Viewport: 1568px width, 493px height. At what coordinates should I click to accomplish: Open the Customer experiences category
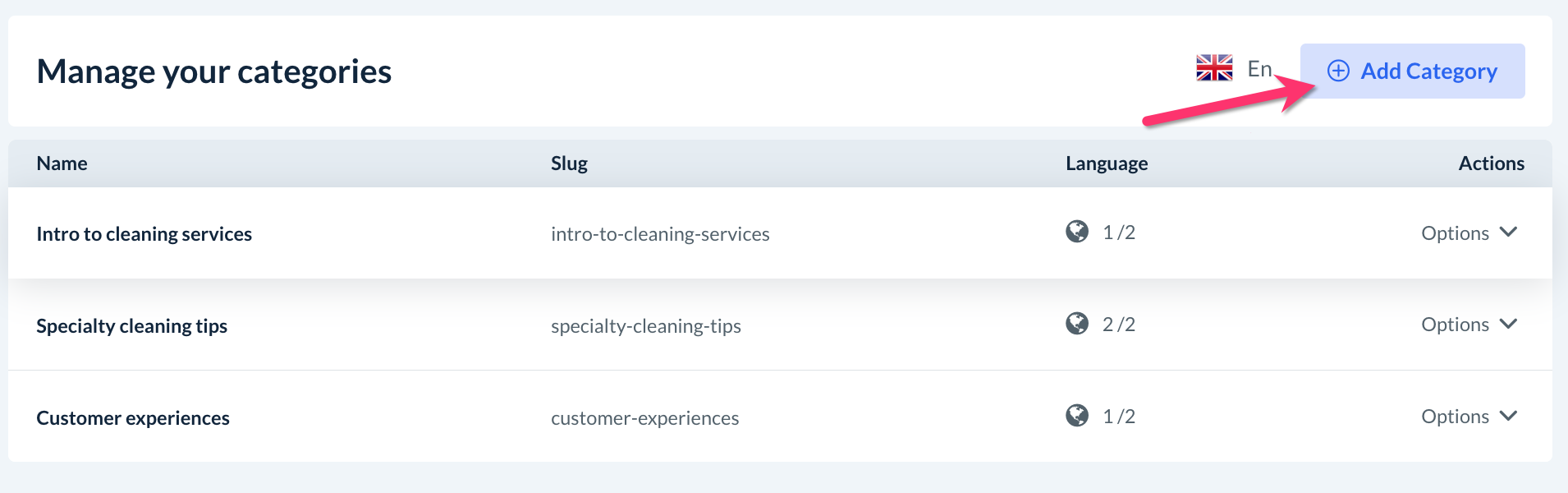click(133, 418)
